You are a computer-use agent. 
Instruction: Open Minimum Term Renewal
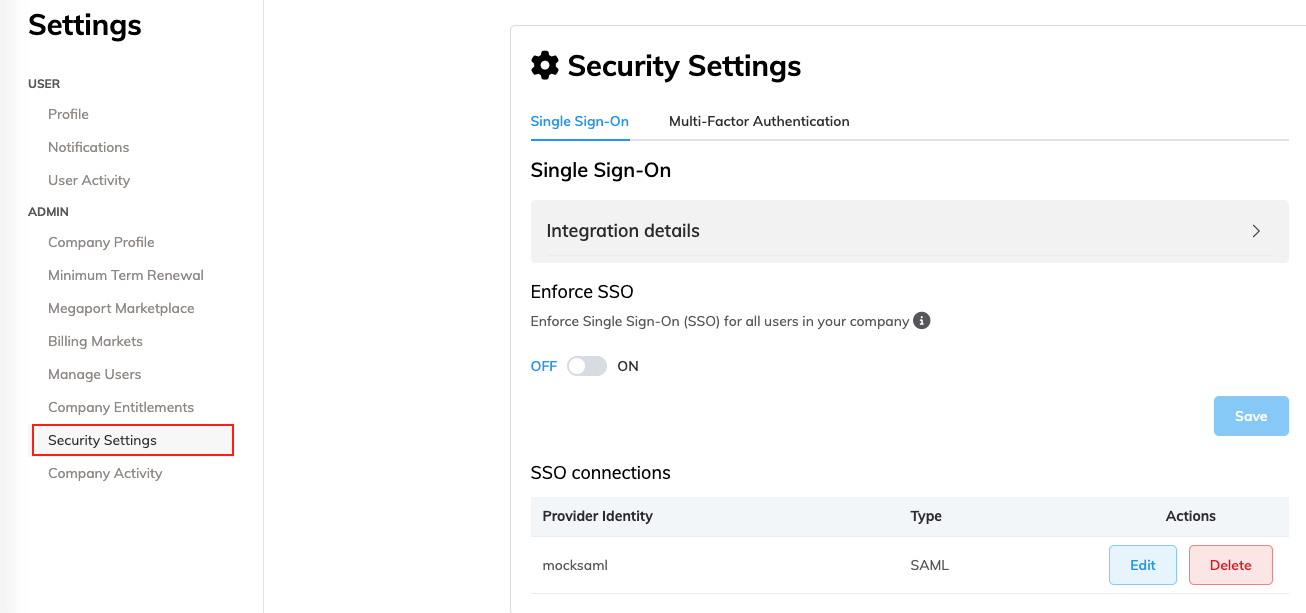[x=125, y=275]
